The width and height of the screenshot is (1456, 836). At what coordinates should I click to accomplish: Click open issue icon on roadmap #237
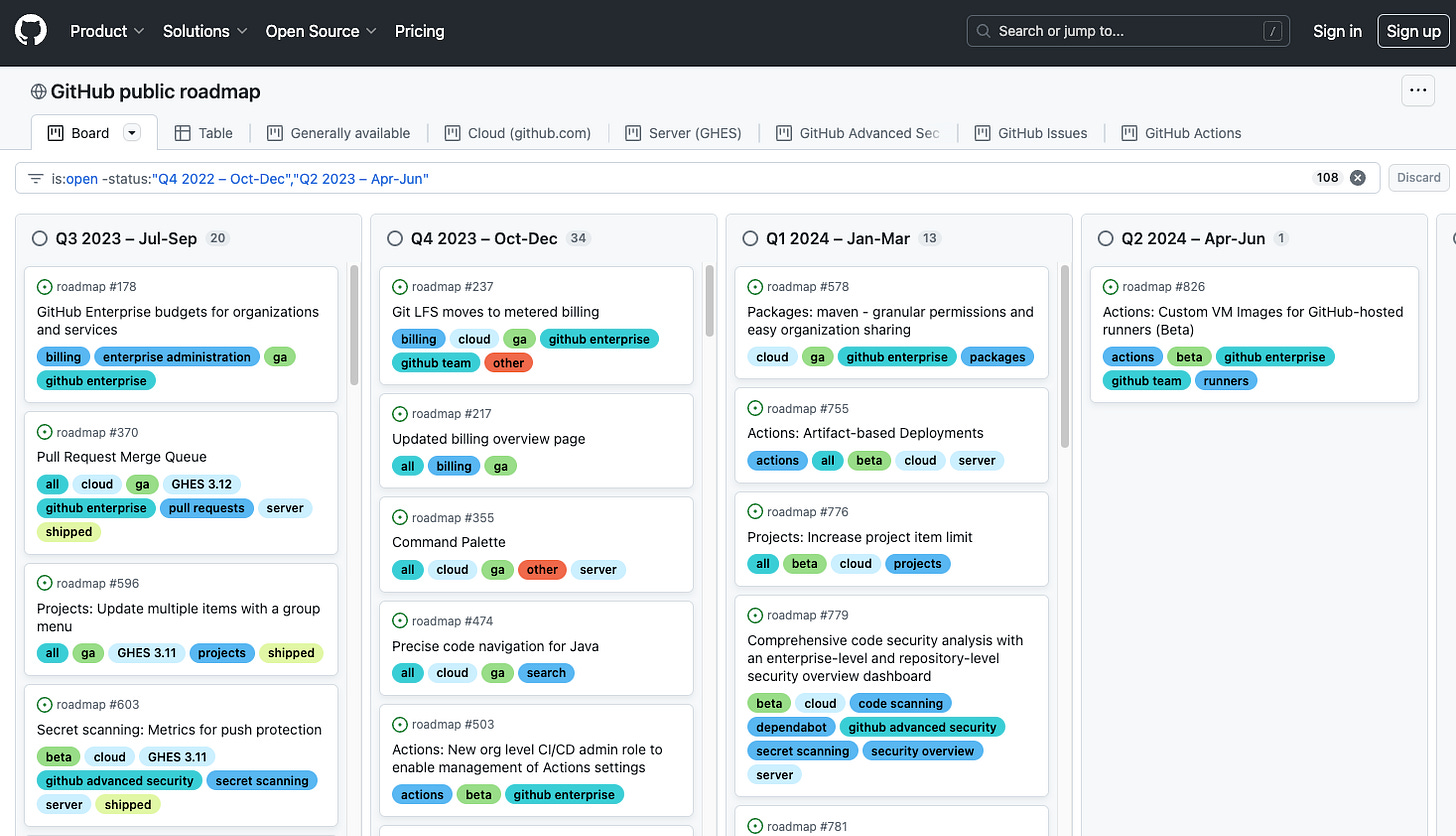pyautogui.click(x=400, y=287)
